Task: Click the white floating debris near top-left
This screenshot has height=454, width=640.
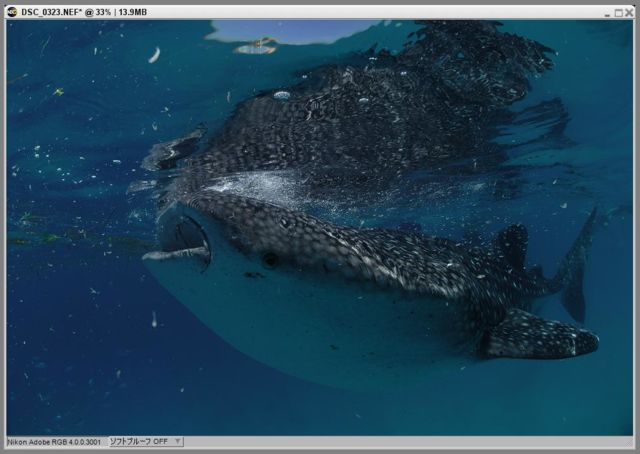Action: coord(154,55)
